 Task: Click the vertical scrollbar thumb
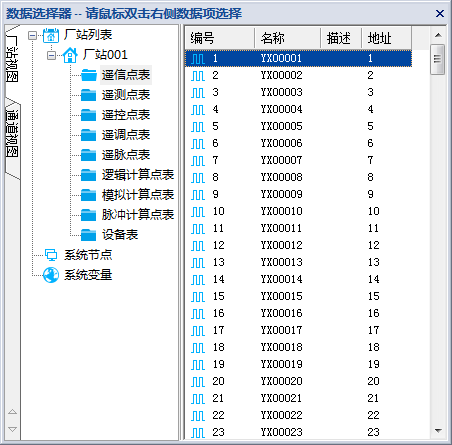438,59
